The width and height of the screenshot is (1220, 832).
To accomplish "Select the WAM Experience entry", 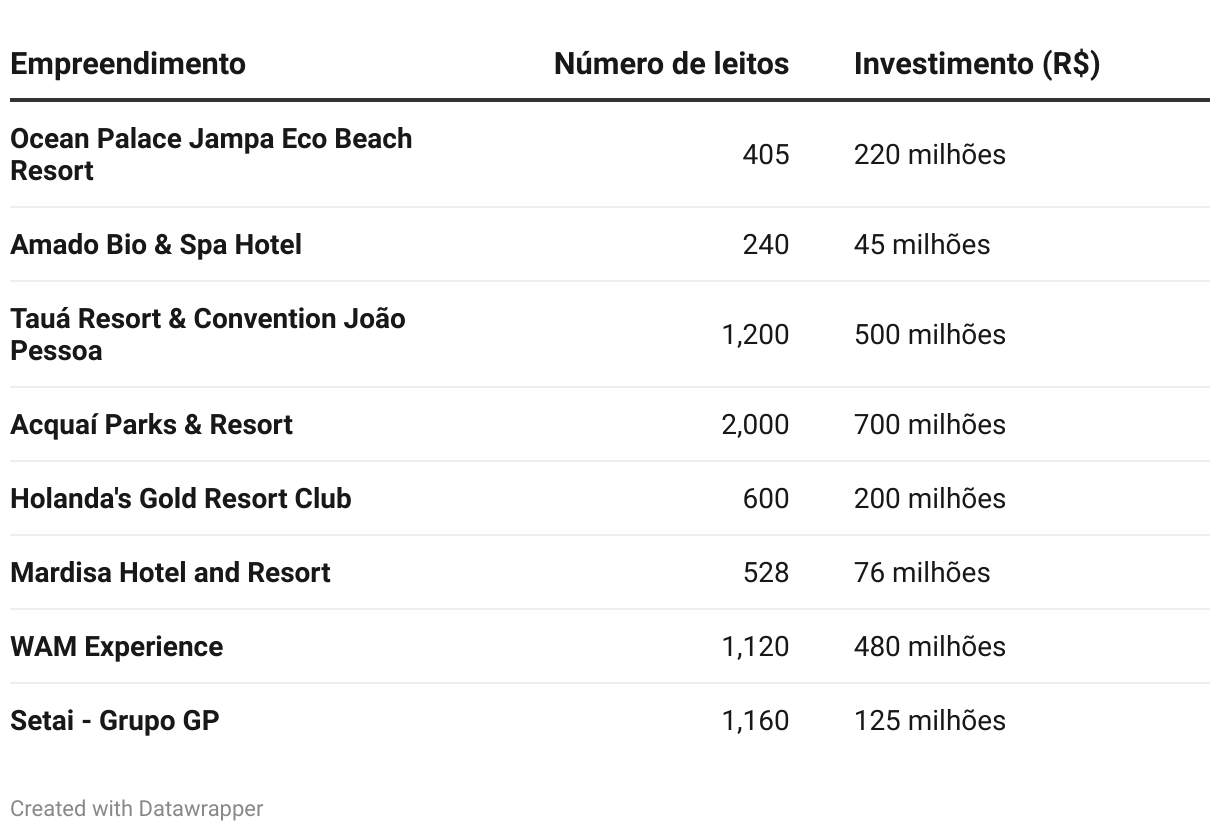I will point(117,646).
